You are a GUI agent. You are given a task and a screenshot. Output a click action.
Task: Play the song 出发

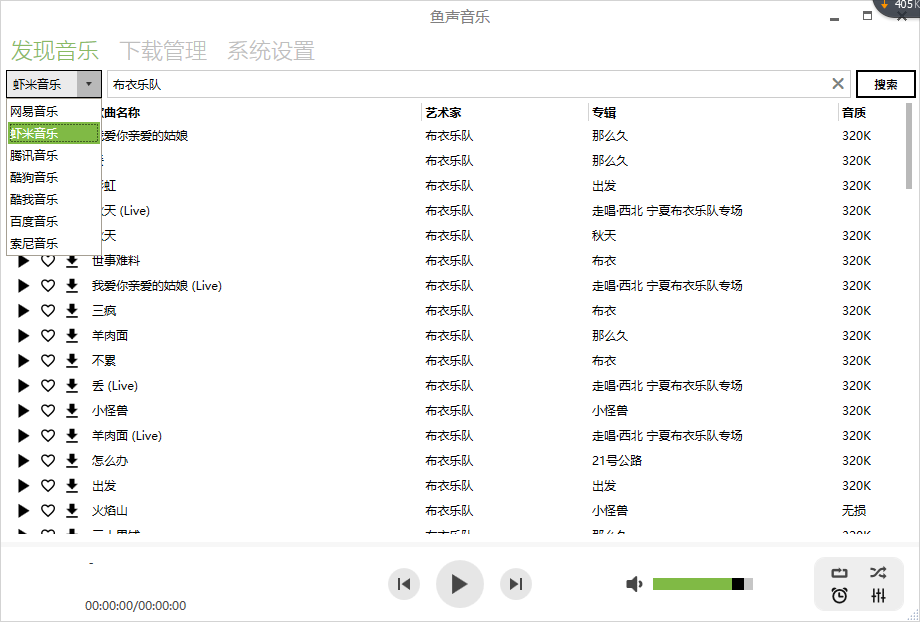point(23,486)
